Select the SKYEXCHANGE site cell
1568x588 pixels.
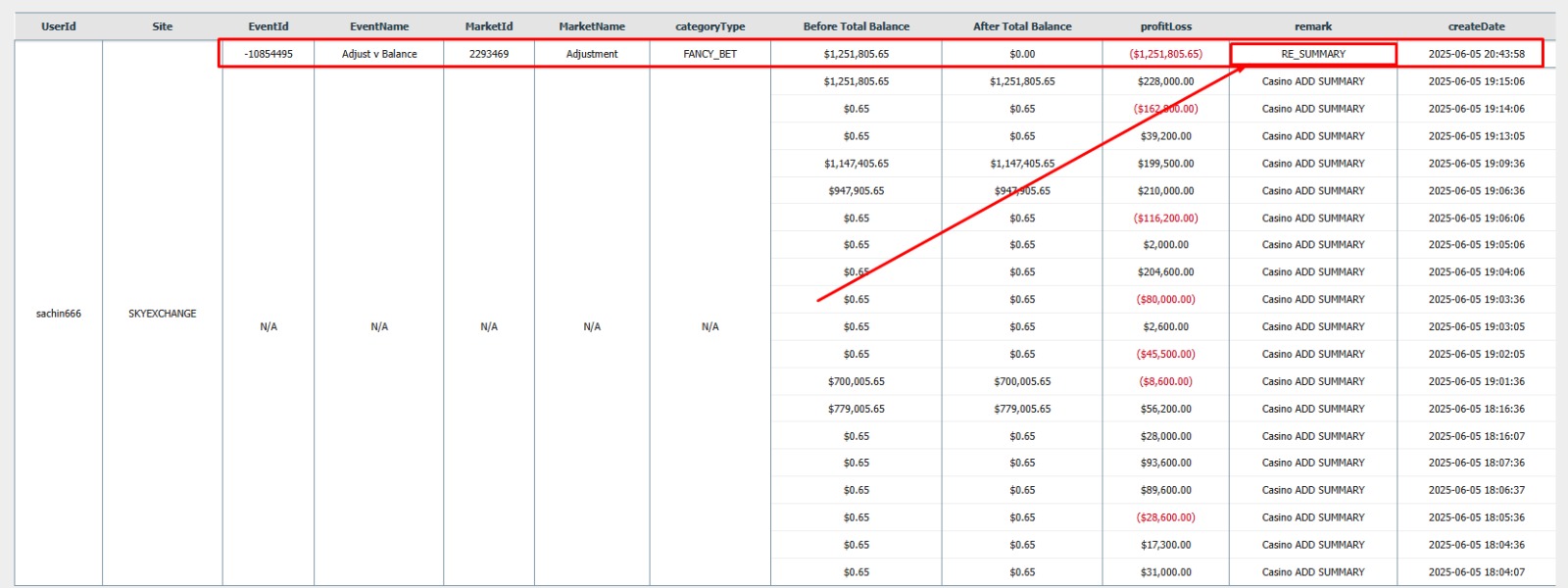tap(162, 314)
